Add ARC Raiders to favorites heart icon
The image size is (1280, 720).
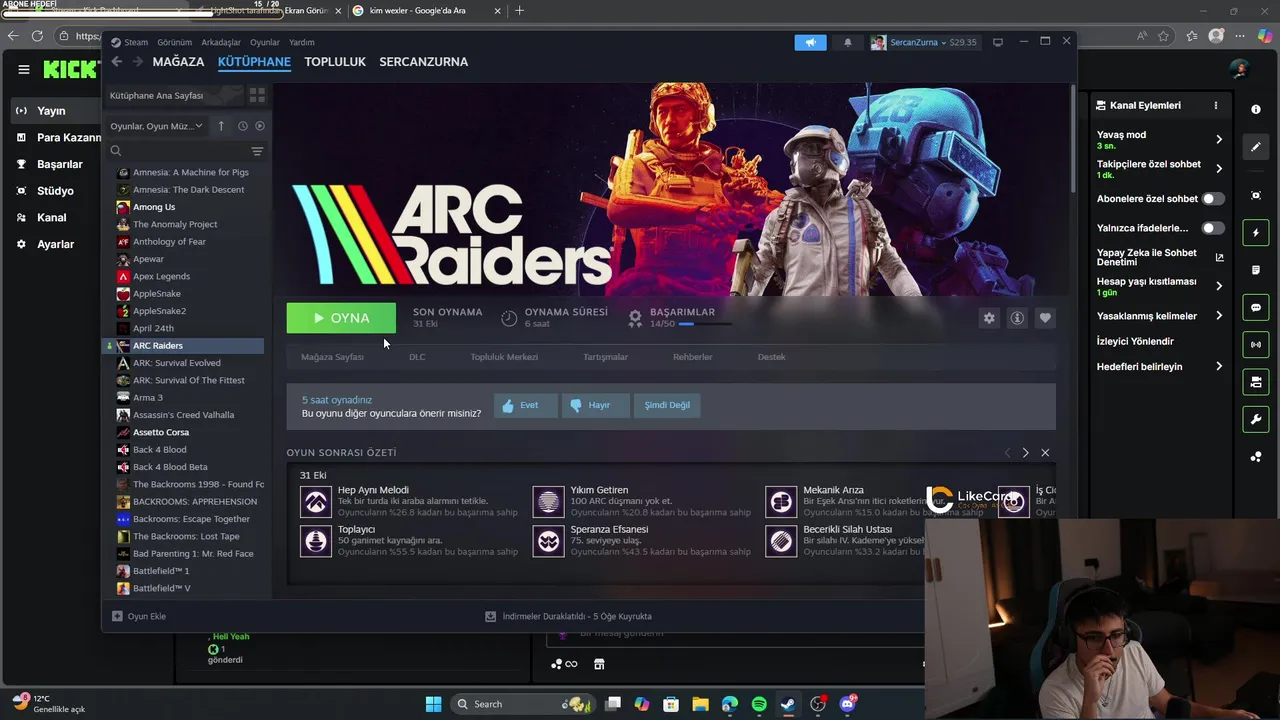pos(1045,318)
